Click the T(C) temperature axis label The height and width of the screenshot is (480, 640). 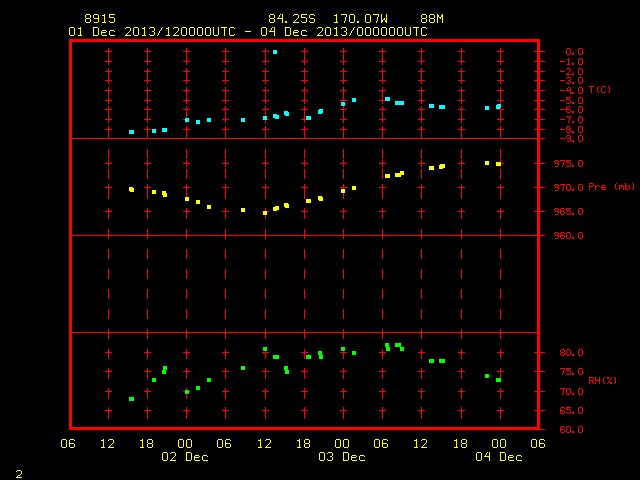pyautogui.click(x=600, y=89)
